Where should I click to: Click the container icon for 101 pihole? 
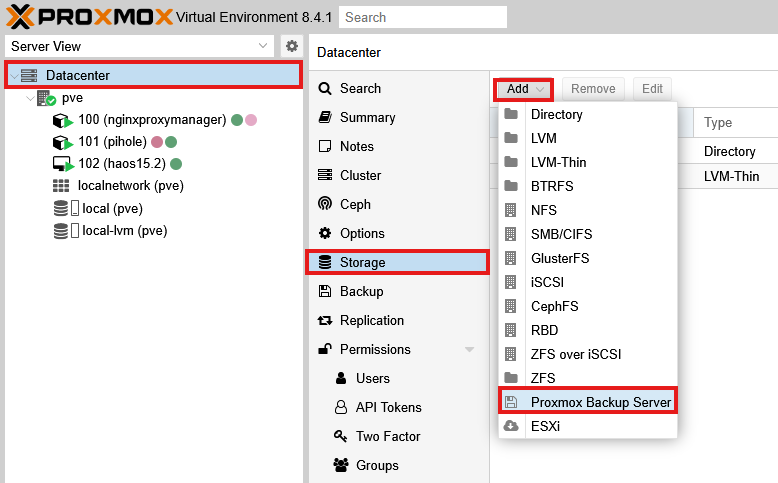click(x=63, y=142)
